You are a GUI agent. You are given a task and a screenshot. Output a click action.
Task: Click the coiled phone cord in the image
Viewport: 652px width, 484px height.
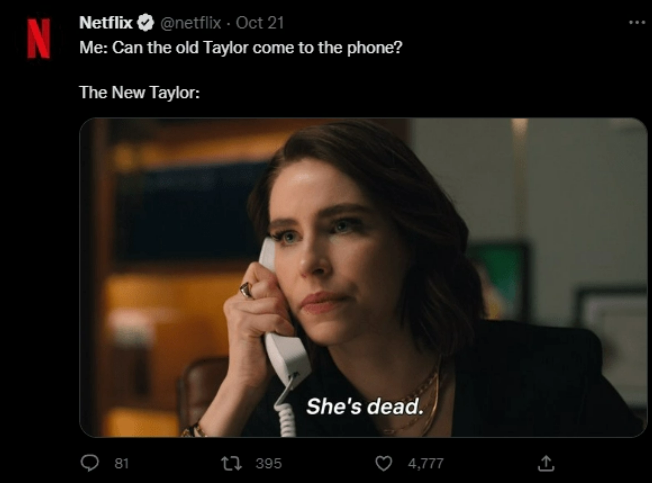[x=287, y=413]
